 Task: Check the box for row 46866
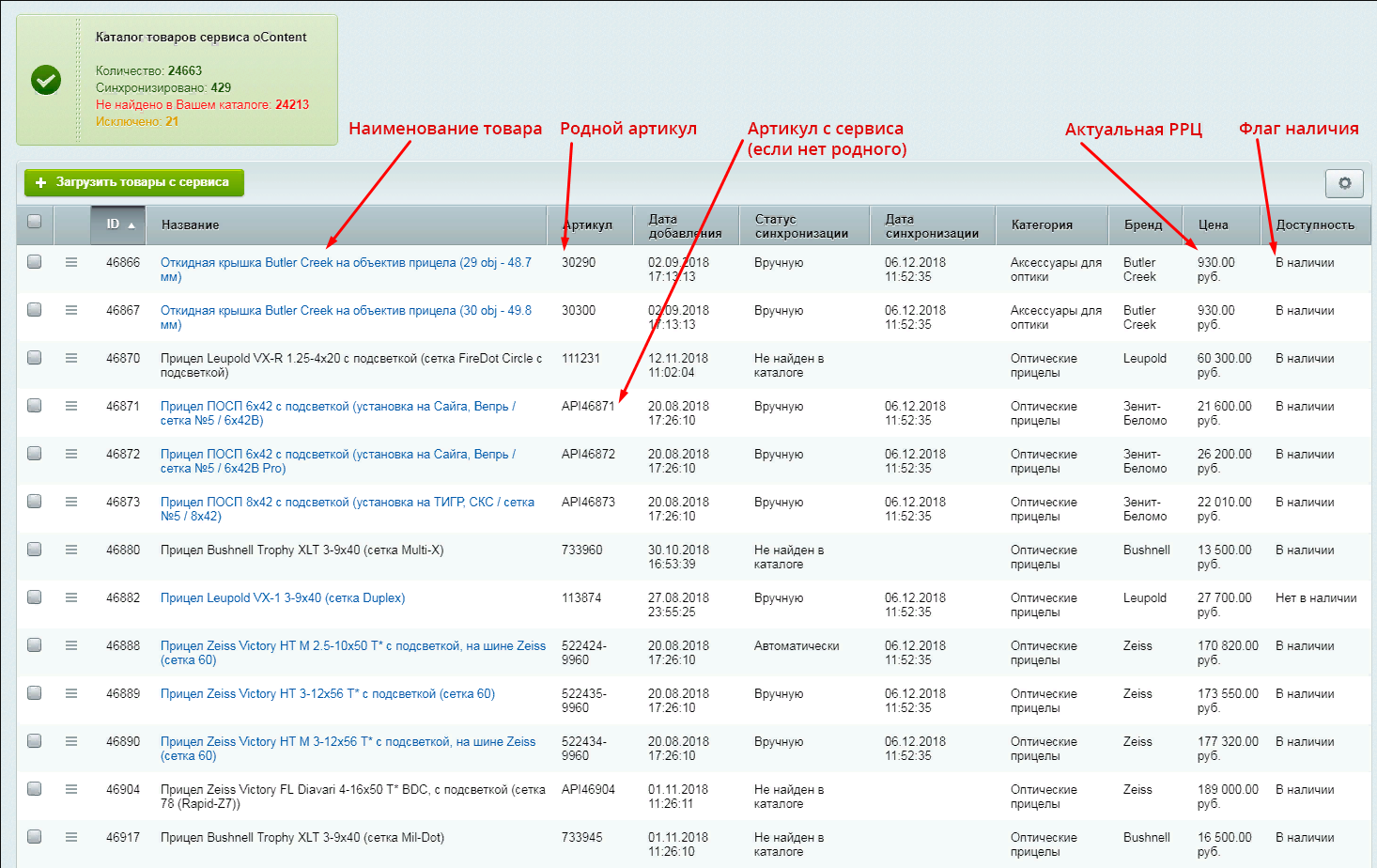(35, 261)
